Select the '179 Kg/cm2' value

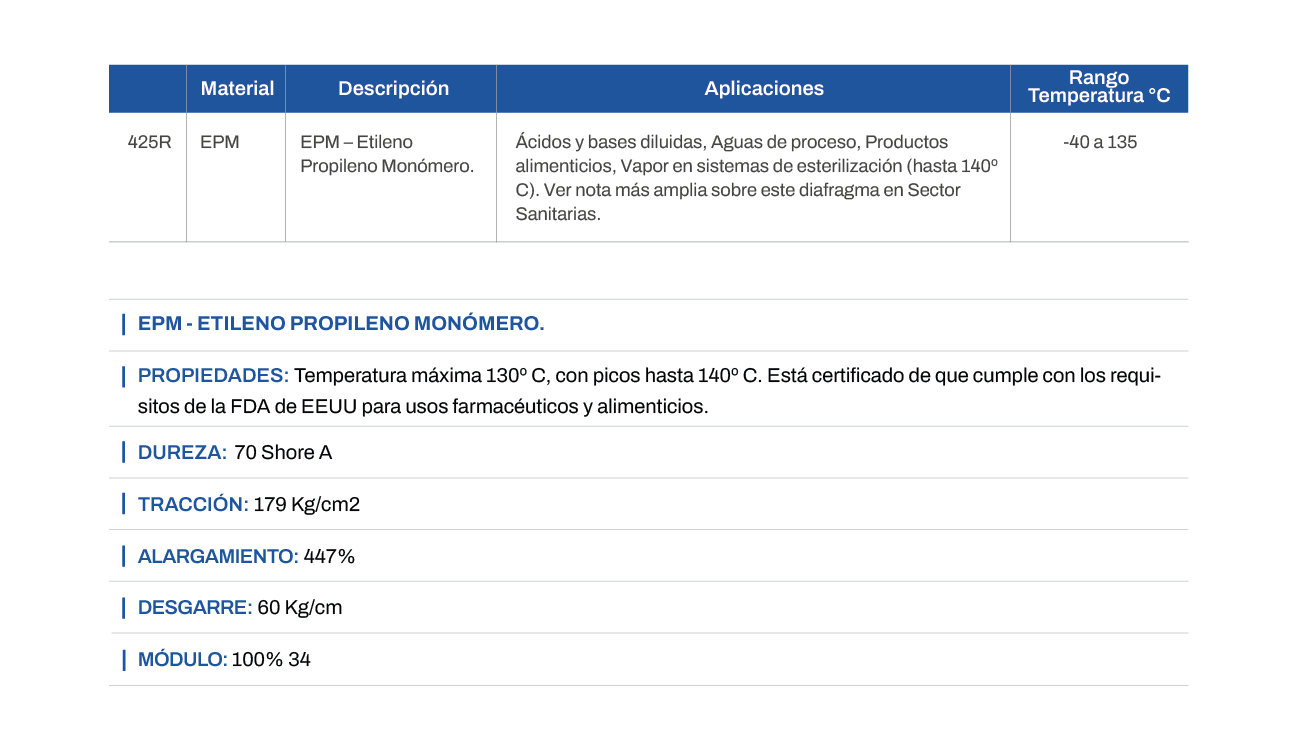(307, 505)
